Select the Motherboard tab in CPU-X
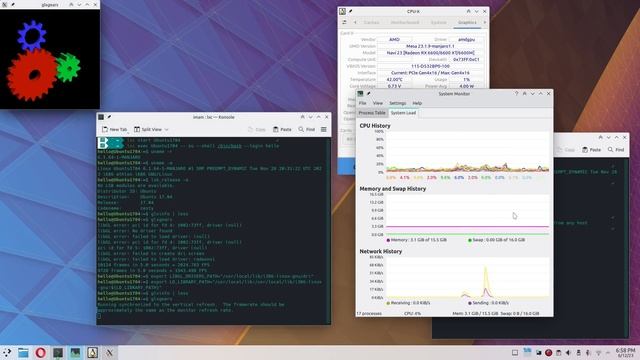The image size is (640, 360). (405, 22)
